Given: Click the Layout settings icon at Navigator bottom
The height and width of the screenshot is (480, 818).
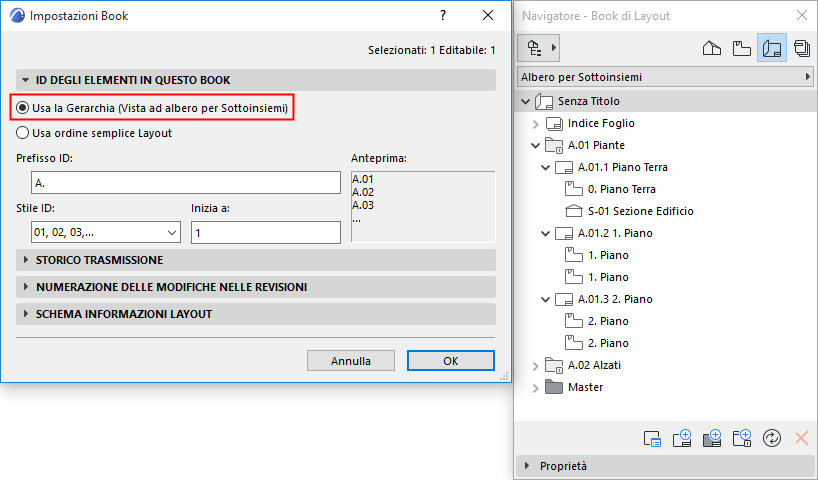Looking at the screenshot, I should (652, 438).
